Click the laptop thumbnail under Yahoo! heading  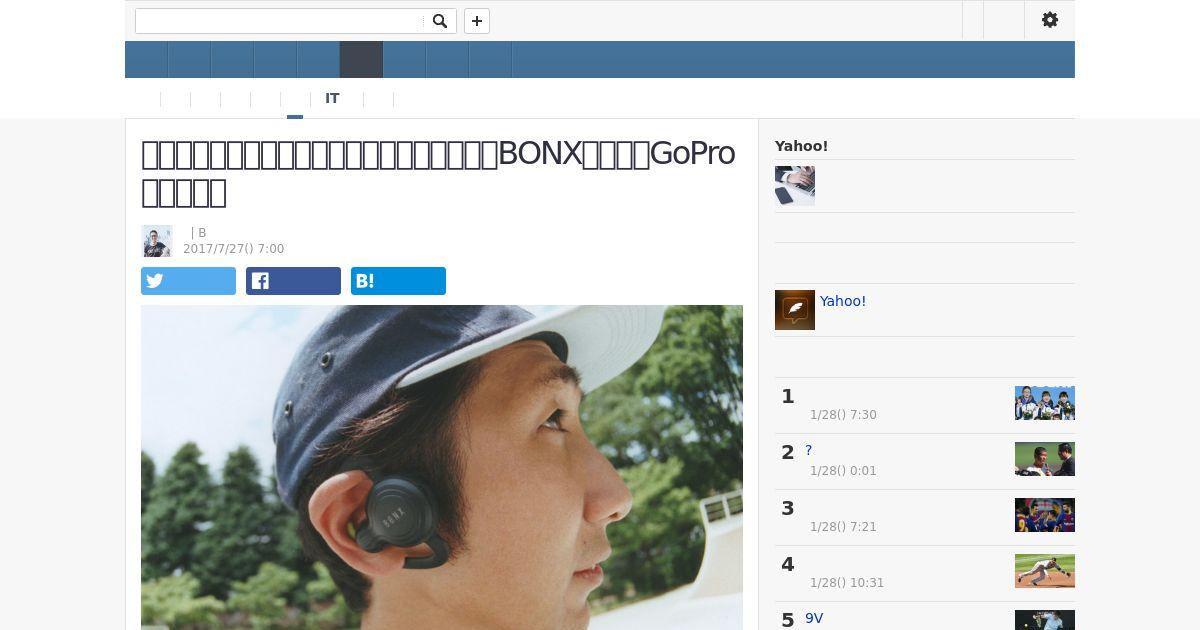coord(795,186)
